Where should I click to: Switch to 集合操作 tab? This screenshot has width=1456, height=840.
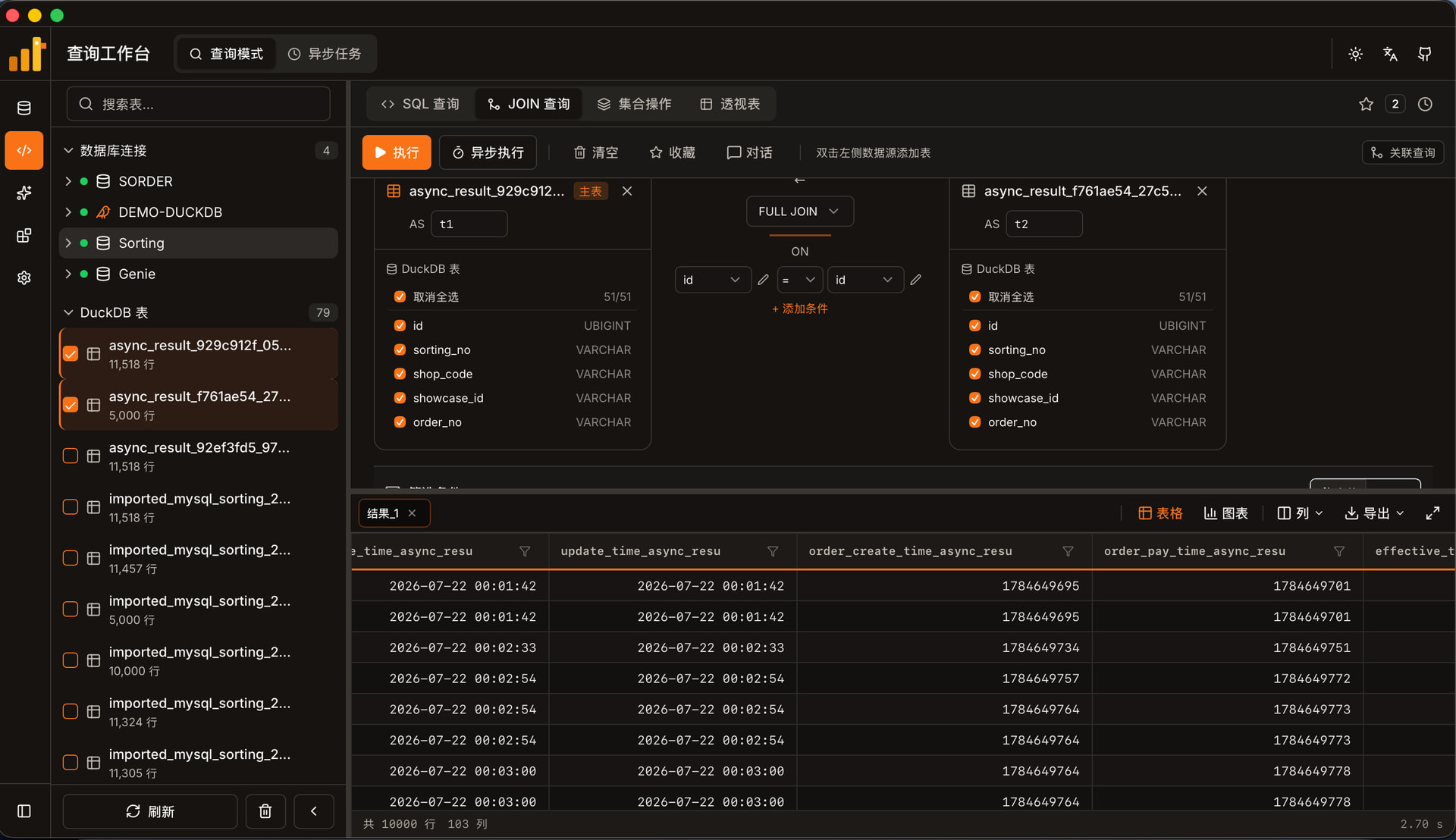click(634, 104)
